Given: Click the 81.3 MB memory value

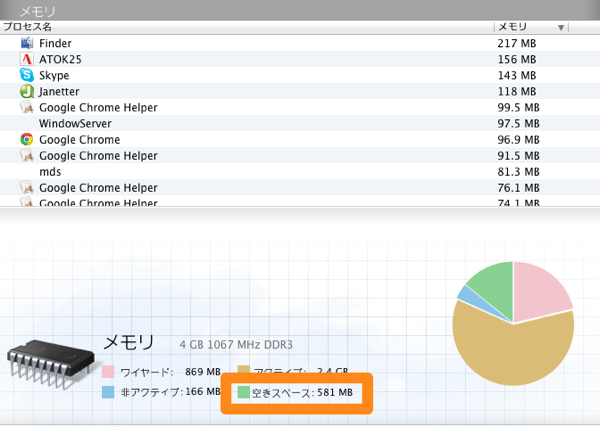Looking at the screenshot, I should (x=518, y=172).
